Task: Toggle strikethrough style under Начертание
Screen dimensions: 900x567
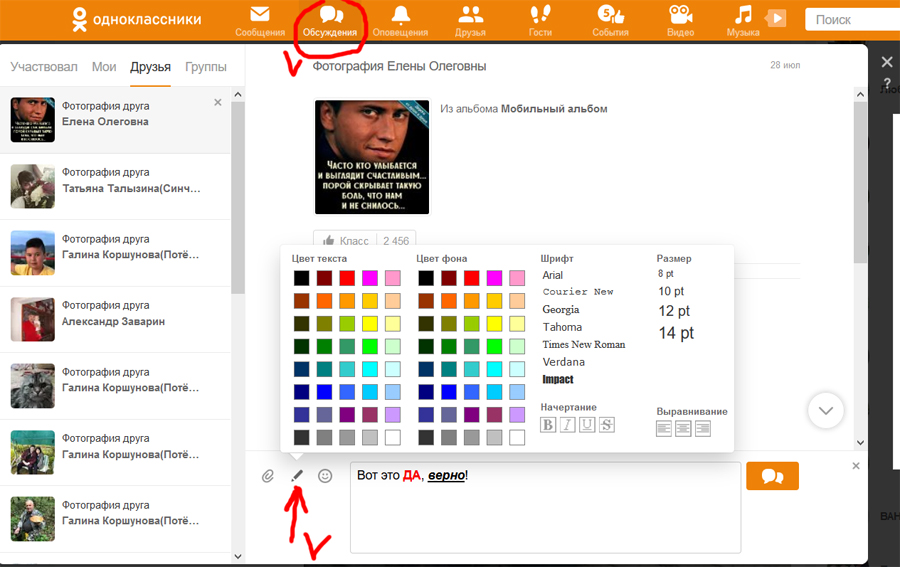Action: (606, 425)
